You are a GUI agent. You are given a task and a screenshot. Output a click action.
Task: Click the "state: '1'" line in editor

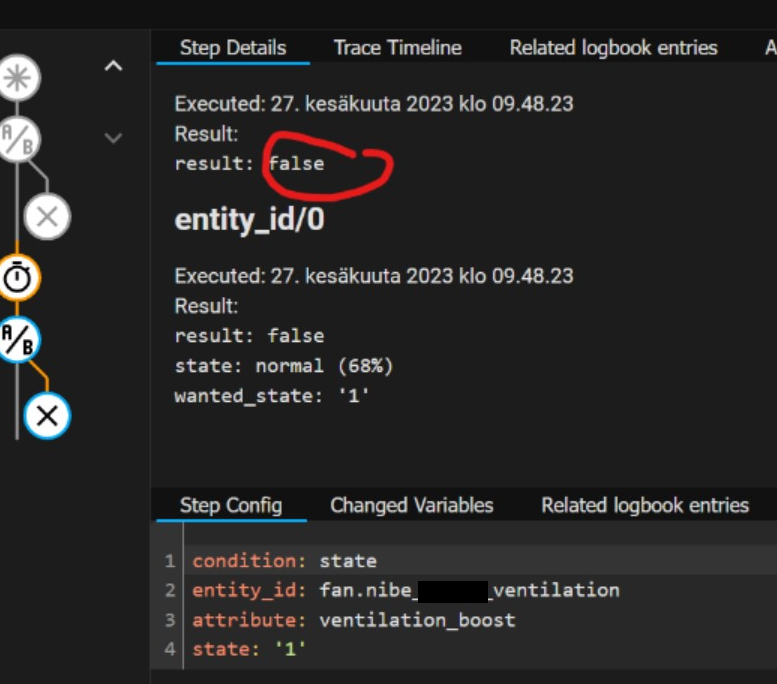point(249,649)
